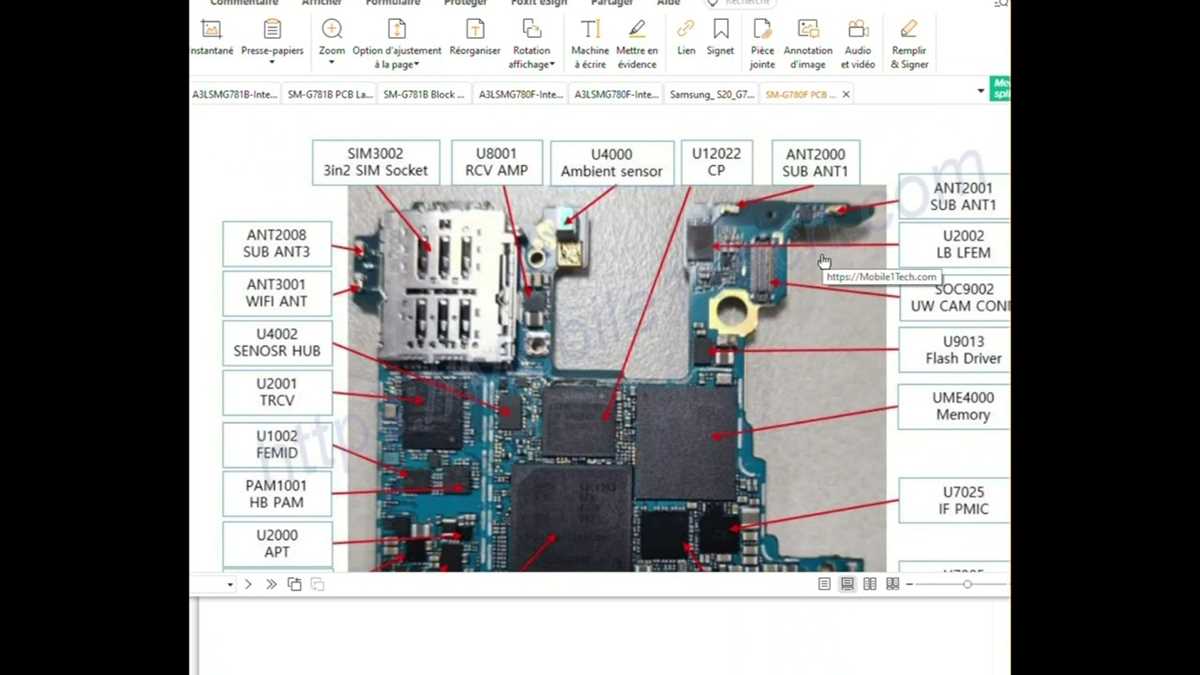Click the U9013 Flash Driver label
1200x675 pixels.
[x=955, y=350]
